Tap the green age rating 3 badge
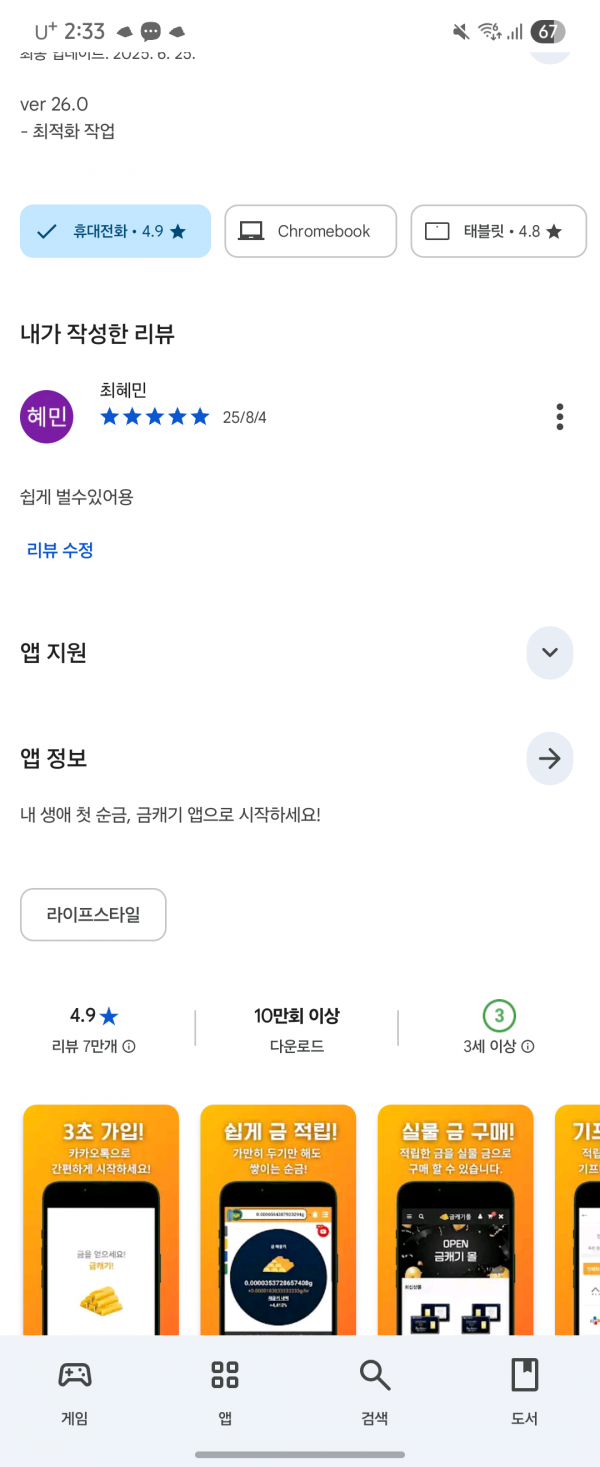This screenshot has height=1467, width=600. point(499,1017)
